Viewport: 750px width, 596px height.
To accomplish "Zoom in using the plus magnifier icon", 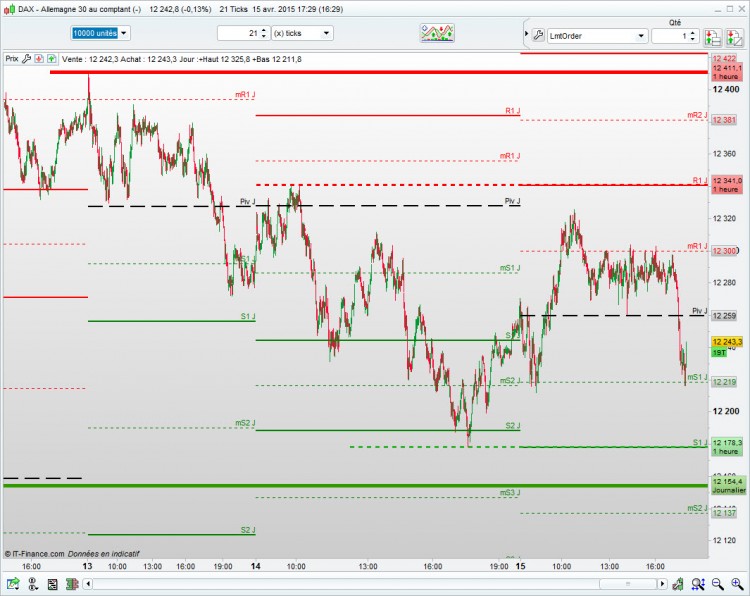I will click(x=737, y=584).
